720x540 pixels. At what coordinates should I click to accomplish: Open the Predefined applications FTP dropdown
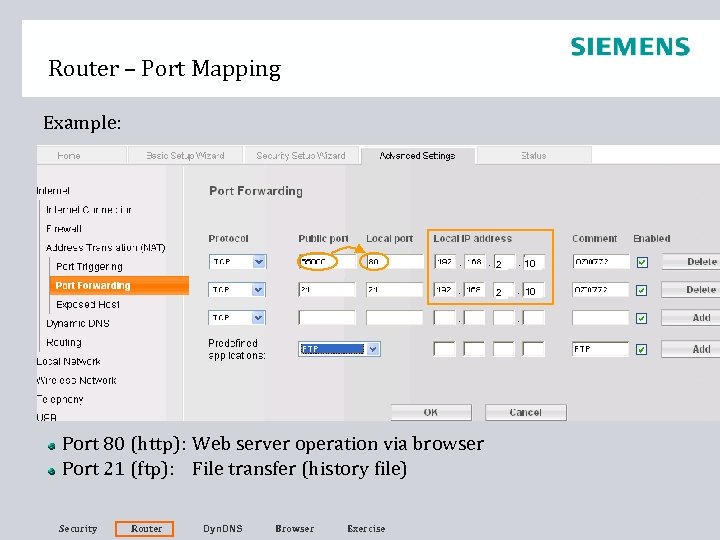pos(339,349)
